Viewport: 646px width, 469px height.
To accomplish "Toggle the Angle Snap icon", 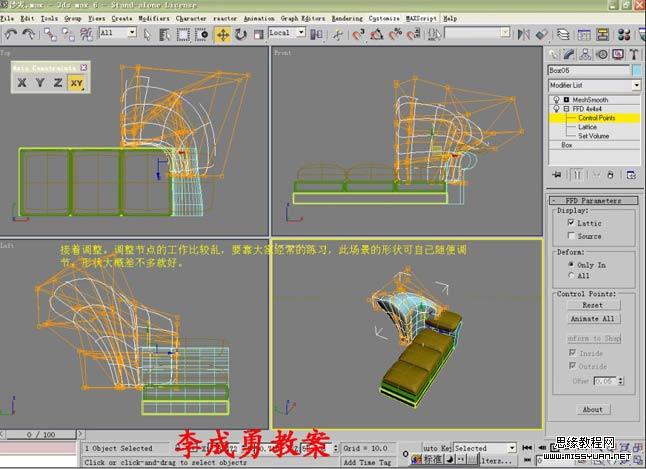I will 376,35.
